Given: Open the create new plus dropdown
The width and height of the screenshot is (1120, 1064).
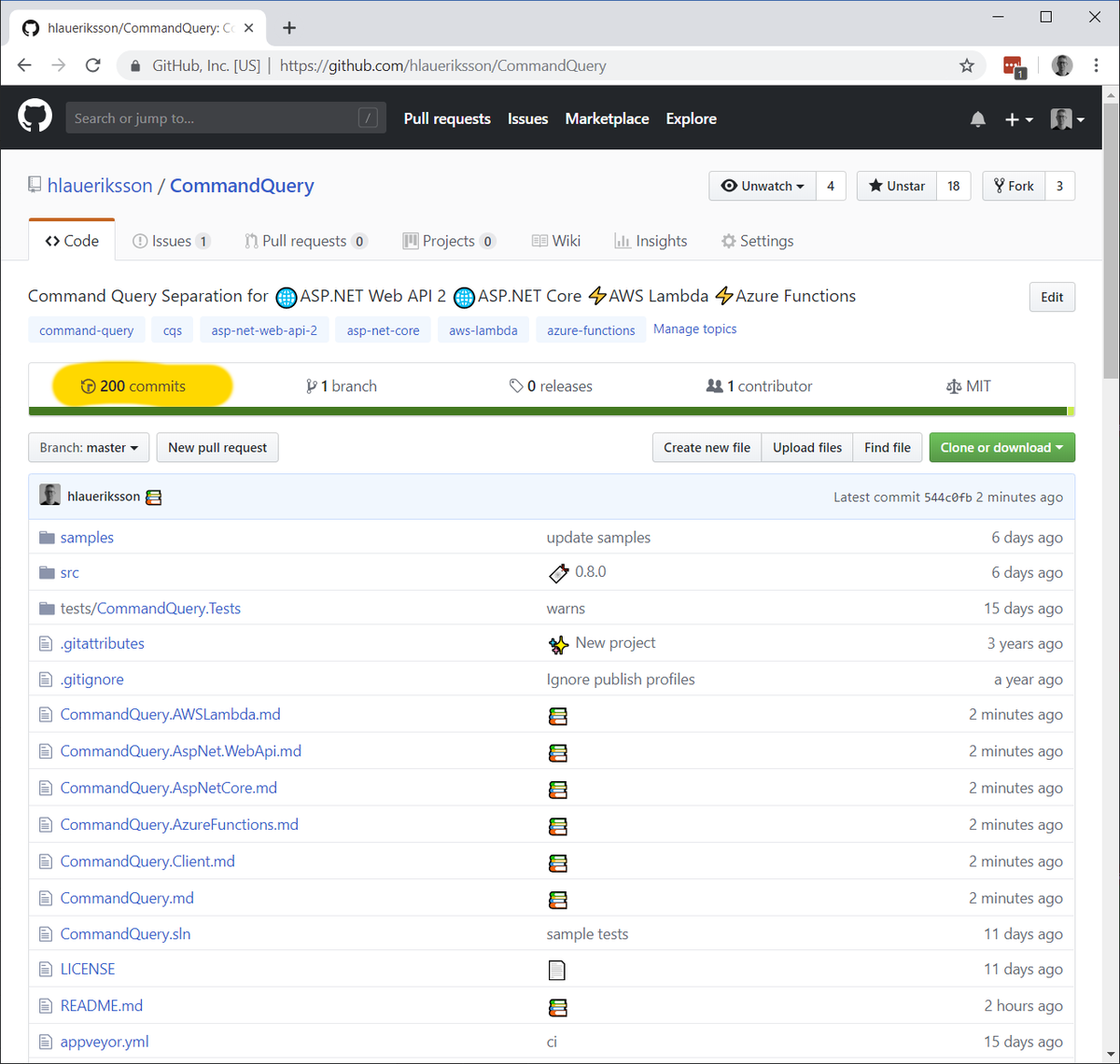Looking at the screenshot, I should [x=1018, y=119].
